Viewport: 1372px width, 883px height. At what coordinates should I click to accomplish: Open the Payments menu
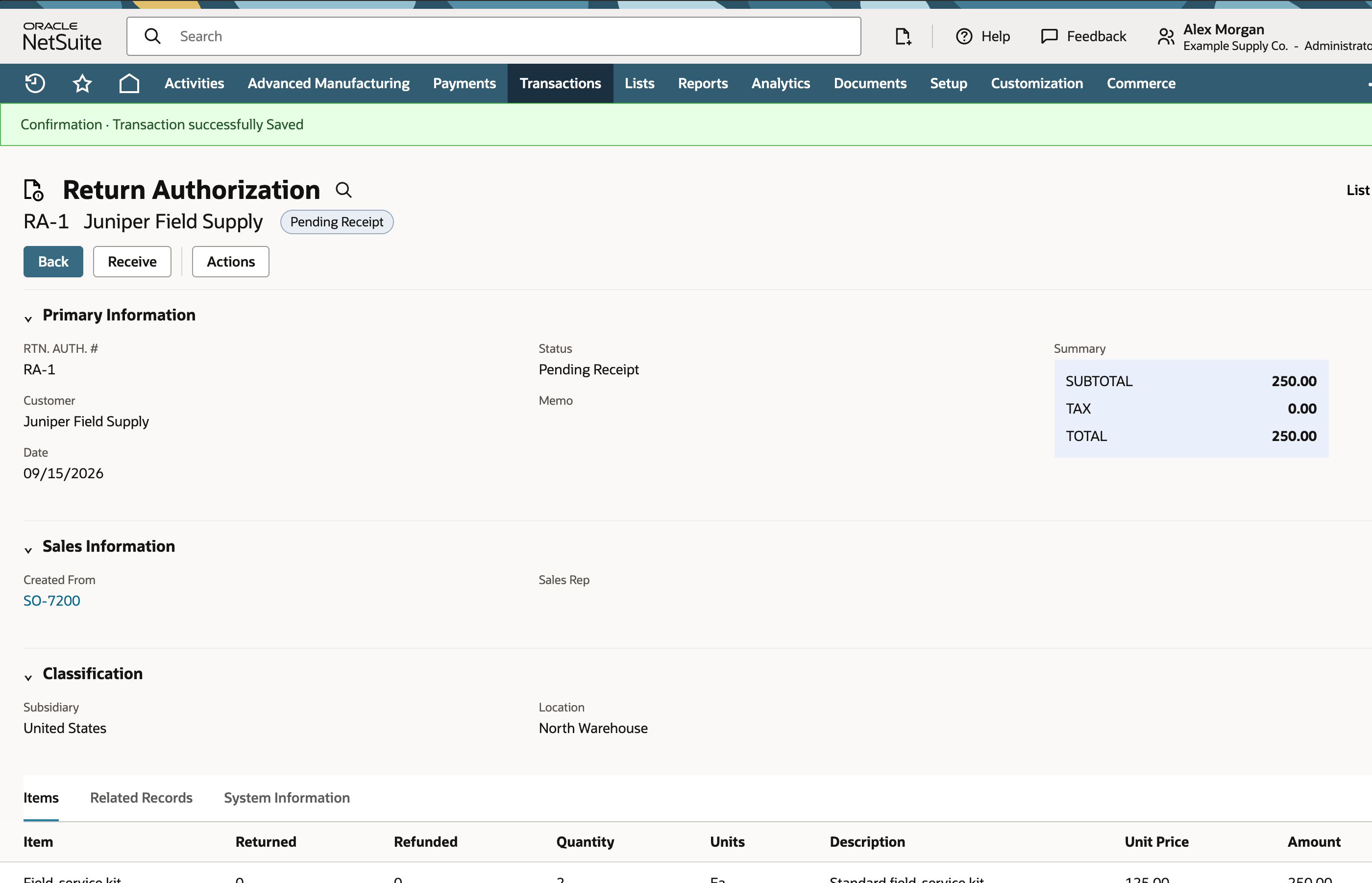(465, 83)
